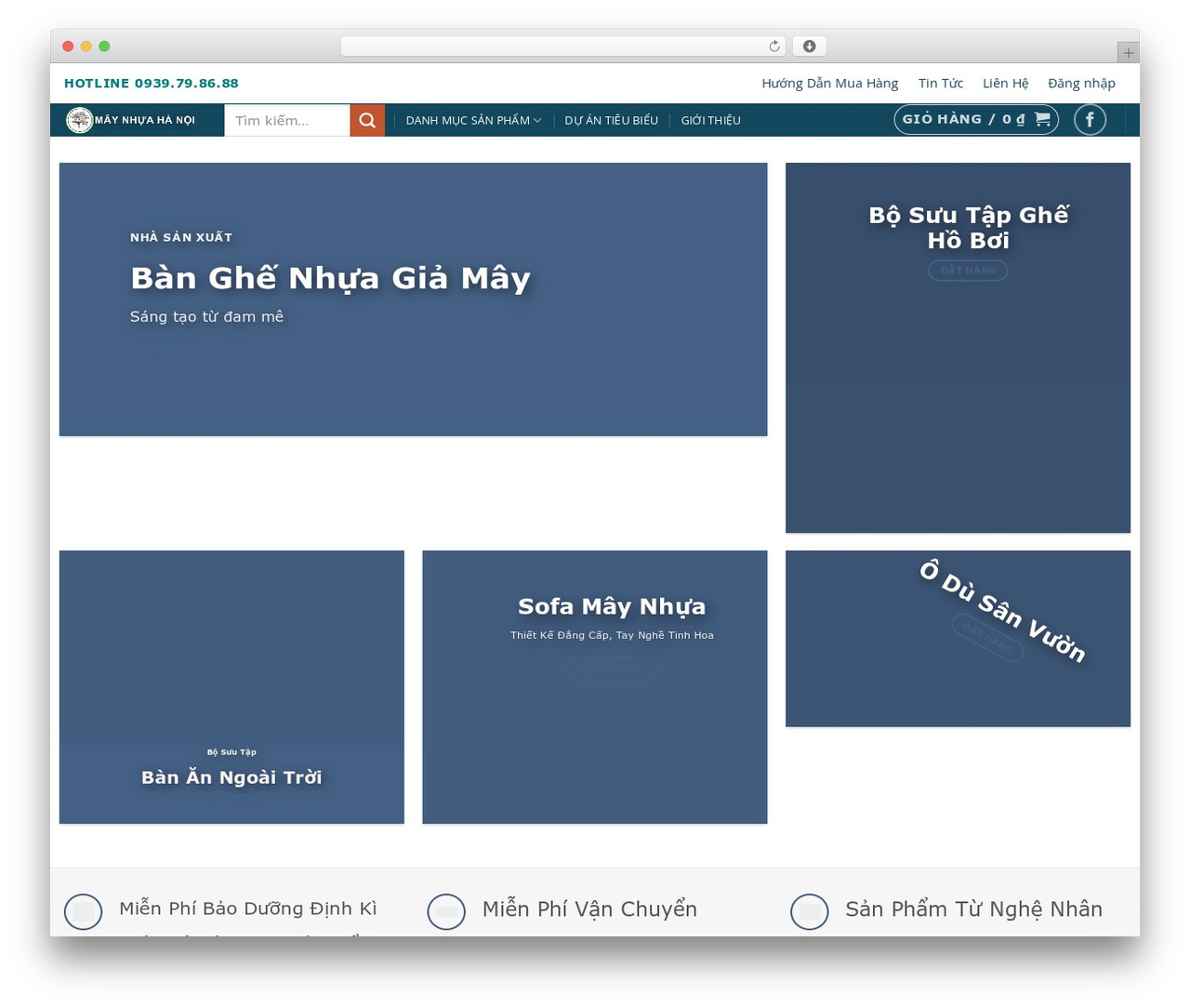The height and width of the screenshot is (1008, 1190).
Task: Click Đặt Hàng under Ô Dù Sân Vườn
Action: tap(987, 638)
